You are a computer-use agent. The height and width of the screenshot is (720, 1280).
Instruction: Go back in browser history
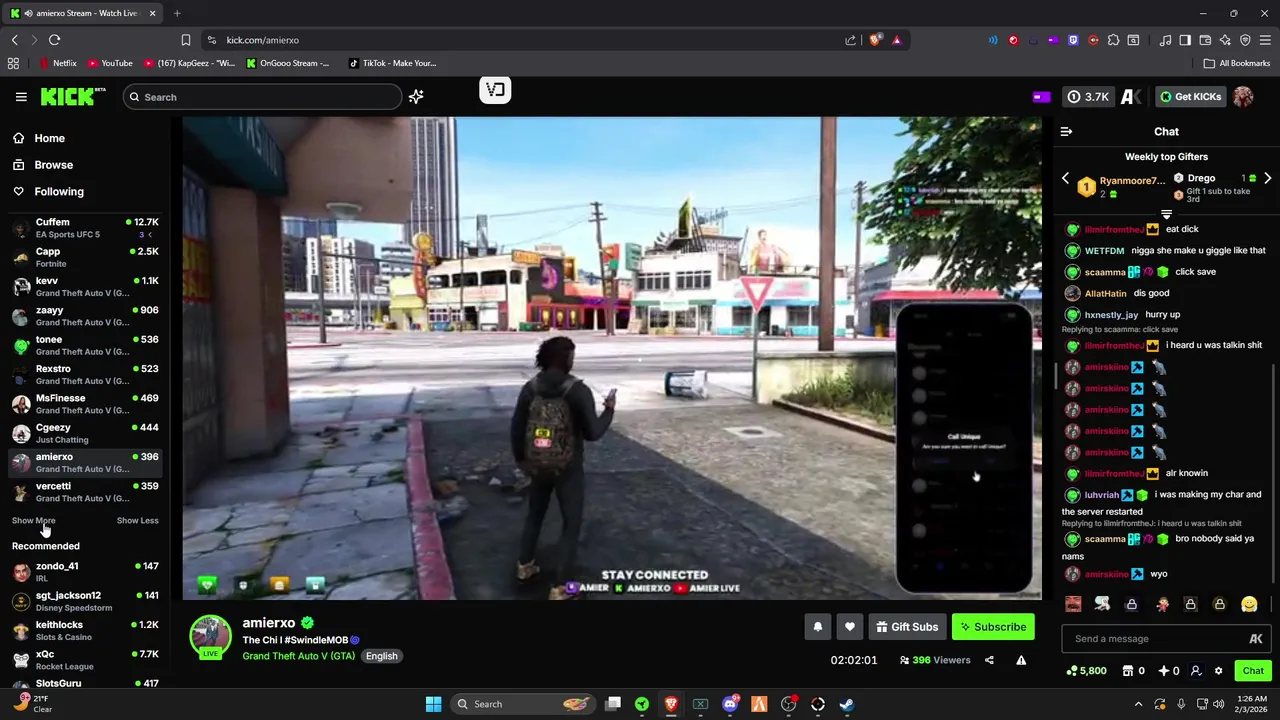click(x=14, y=40)
